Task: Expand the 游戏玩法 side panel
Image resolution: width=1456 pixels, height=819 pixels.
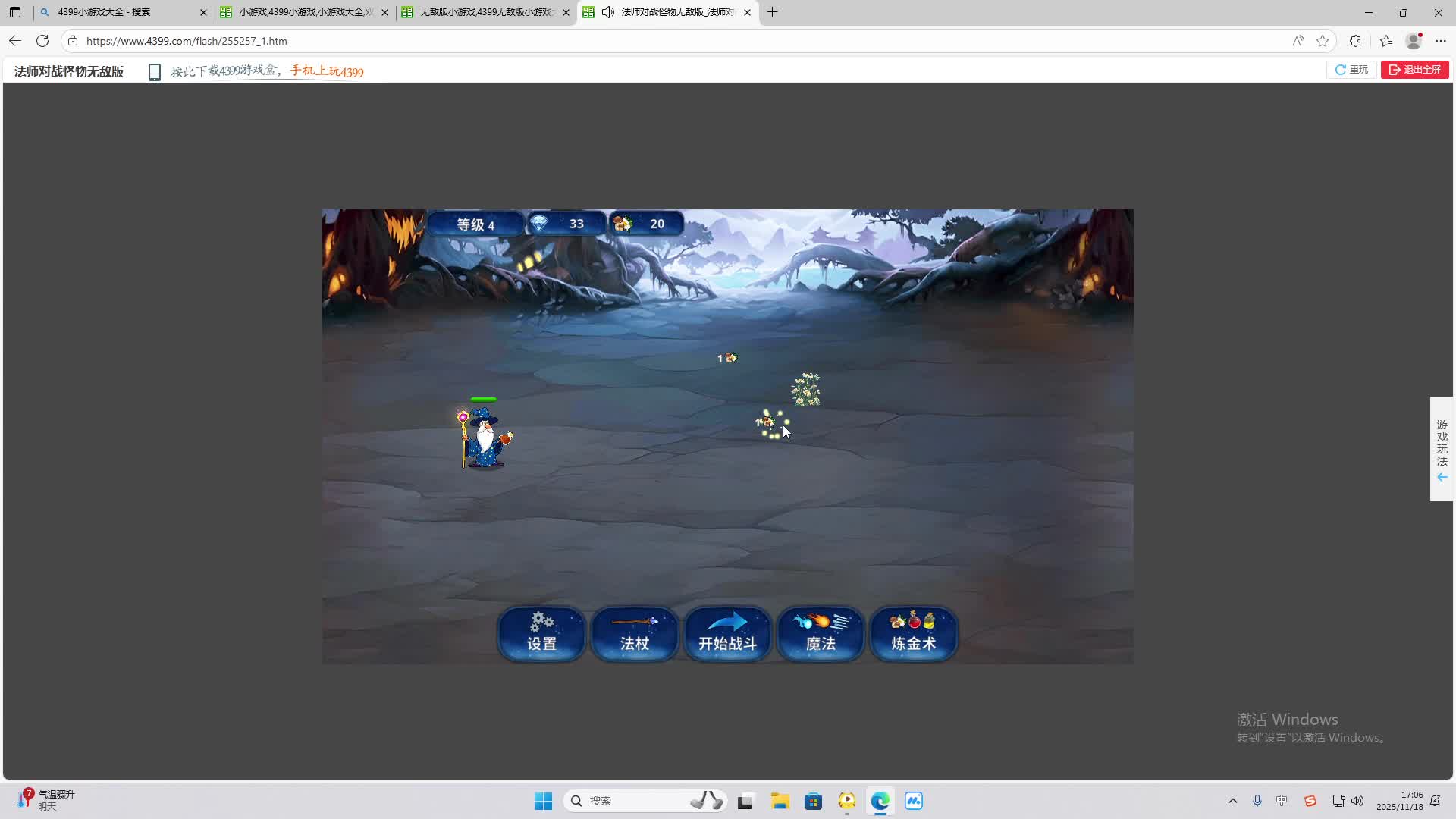Action: tap(1442, 449)
